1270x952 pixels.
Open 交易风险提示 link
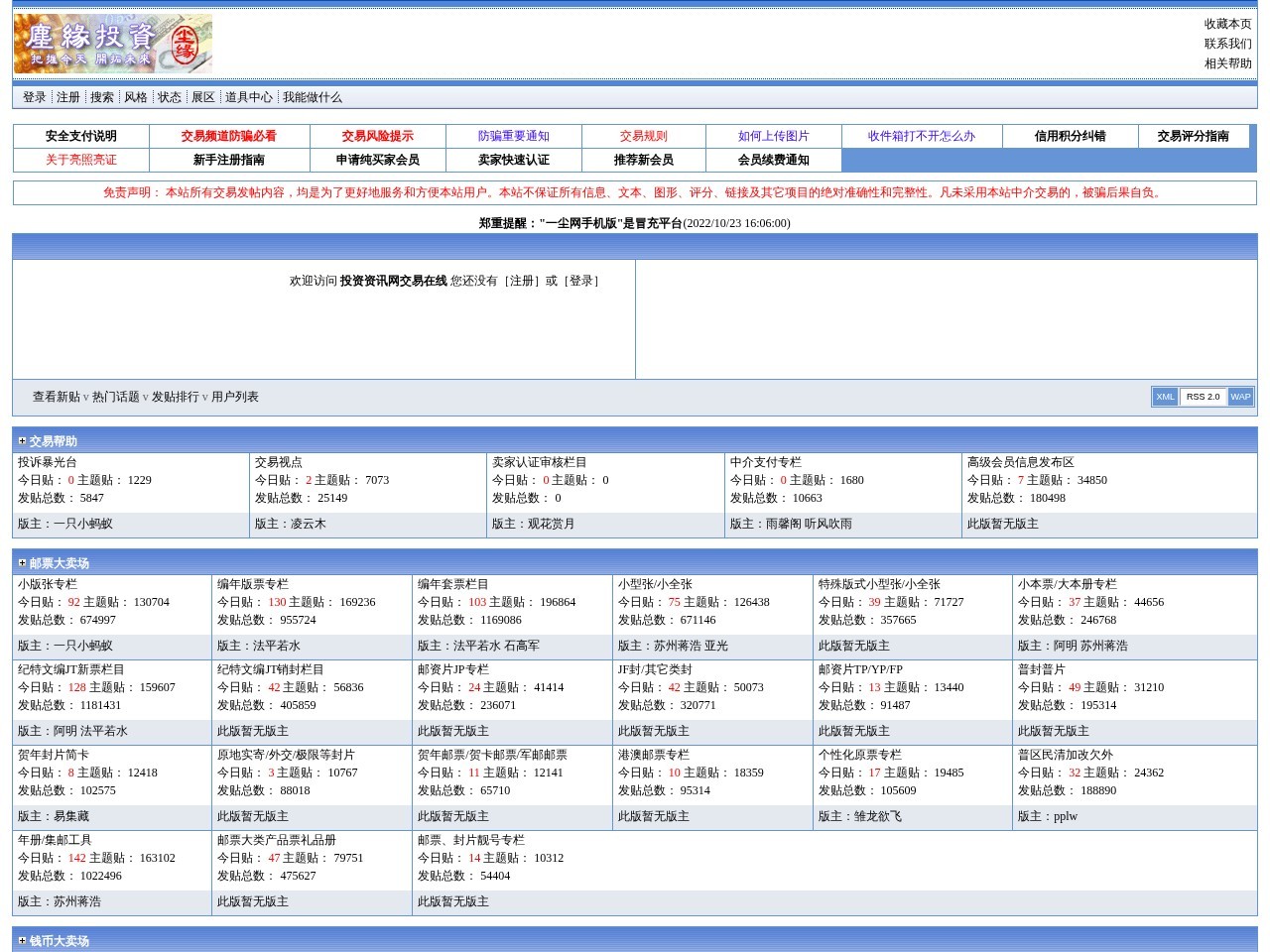pos(378,136)
